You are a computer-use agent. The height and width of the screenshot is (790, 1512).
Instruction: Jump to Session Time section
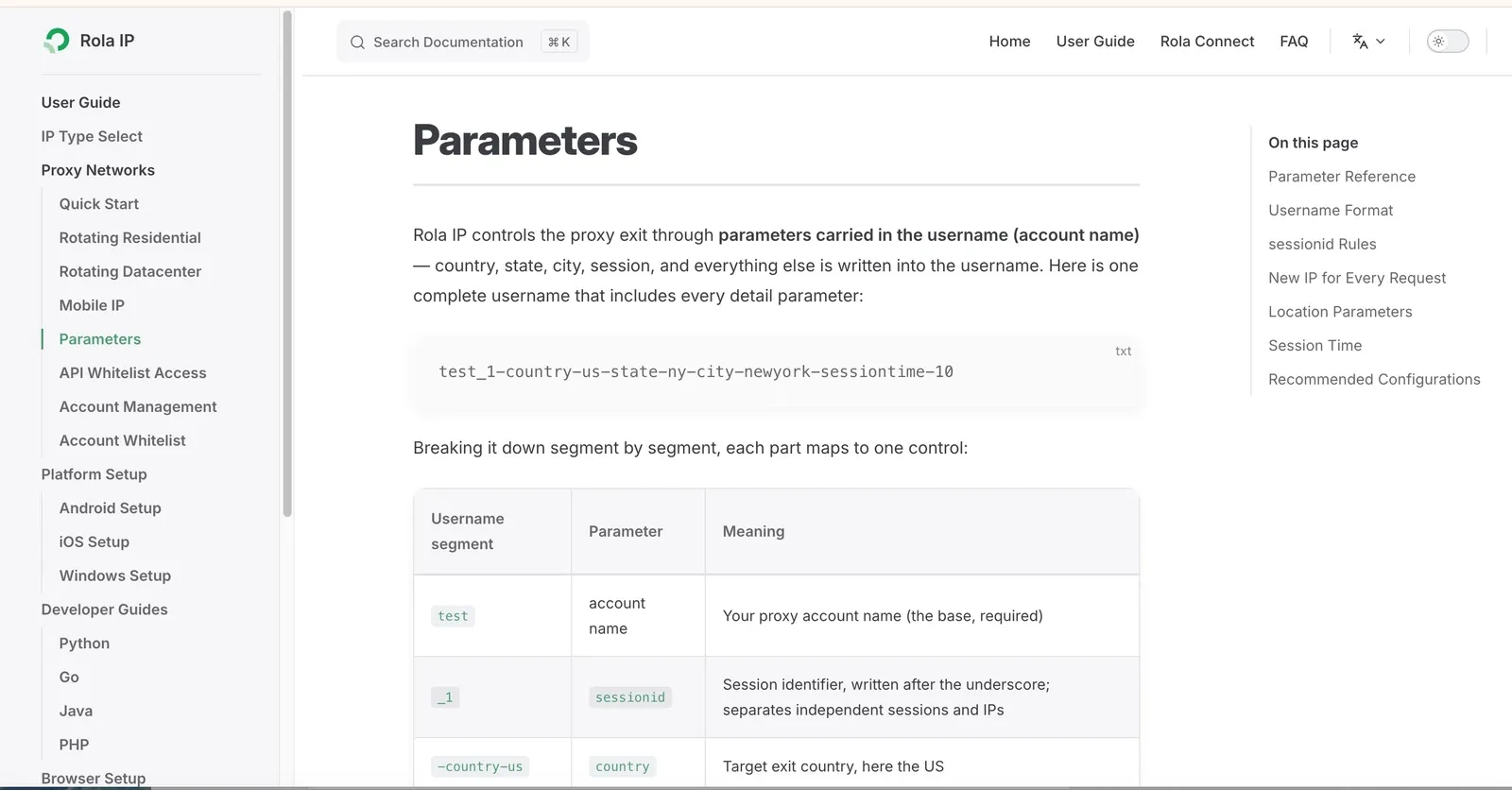[1314, 346]
